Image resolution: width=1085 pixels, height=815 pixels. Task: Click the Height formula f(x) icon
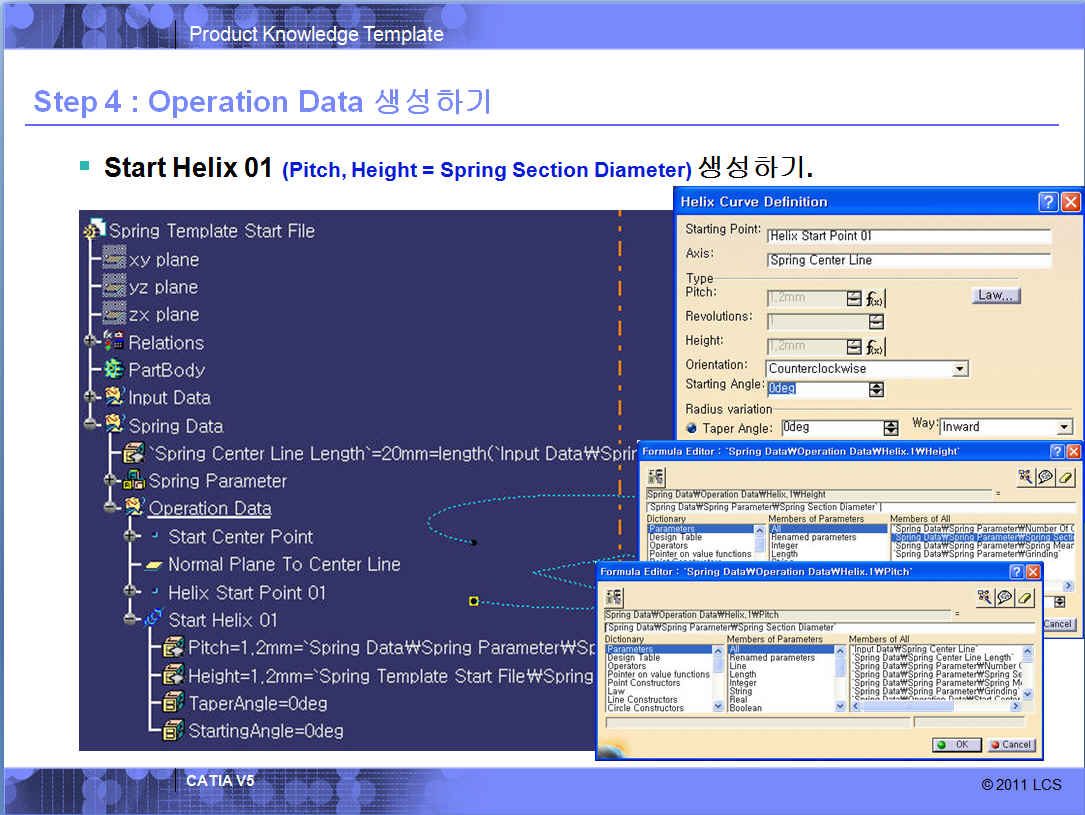tap(876, 347)
